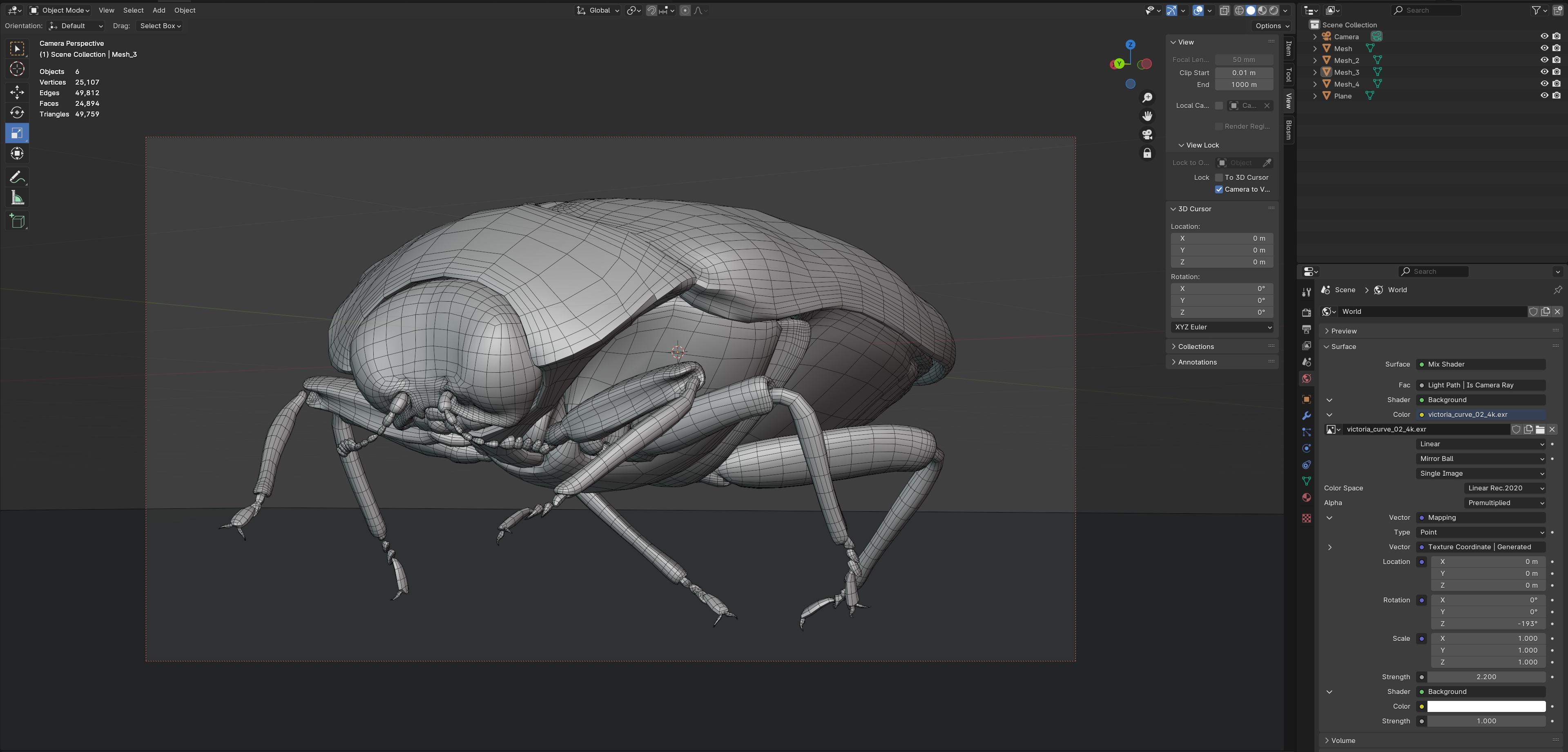The image size is (1568, 752).
Task: Toggle camera view icon in viewport
Action: [1147, 134]
